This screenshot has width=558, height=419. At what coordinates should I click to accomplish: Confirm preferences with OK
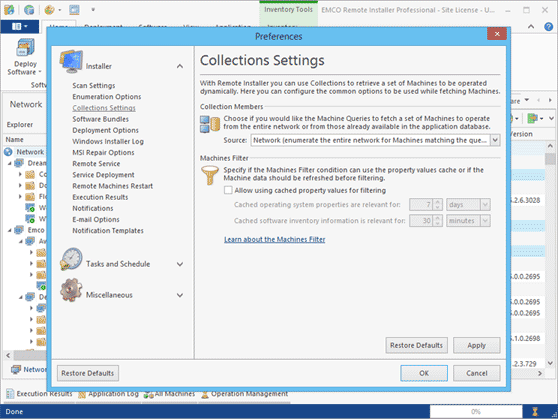[424, 373]
